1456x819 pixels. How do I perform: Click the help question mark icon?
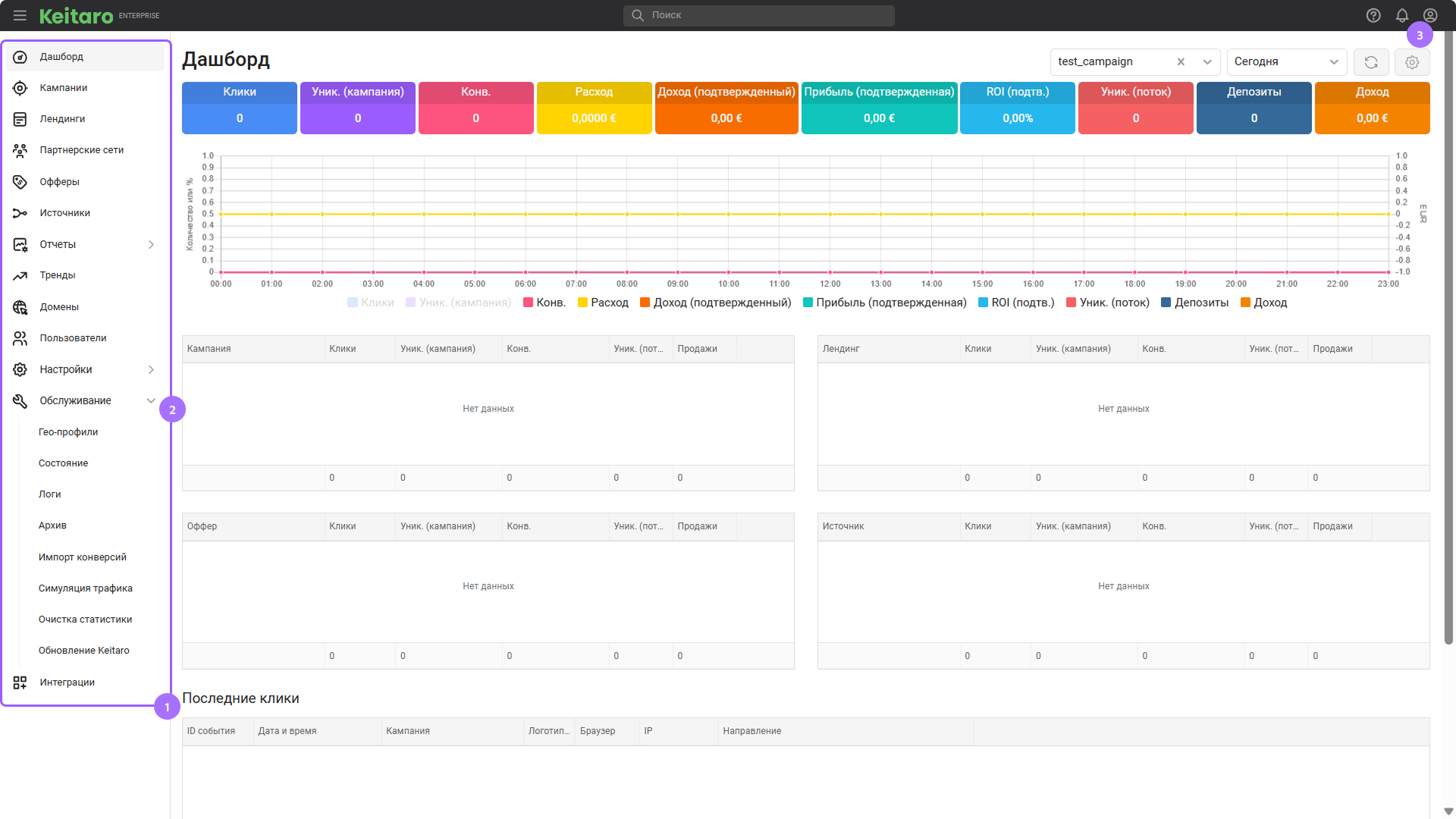[x=1373, y=15]
